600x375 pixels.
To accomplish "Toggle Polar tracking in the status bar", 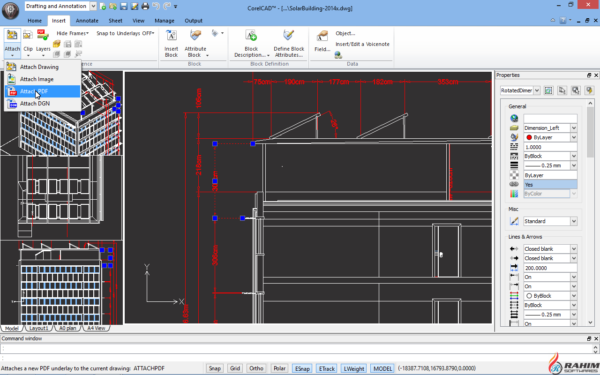I will pos(280,368).
